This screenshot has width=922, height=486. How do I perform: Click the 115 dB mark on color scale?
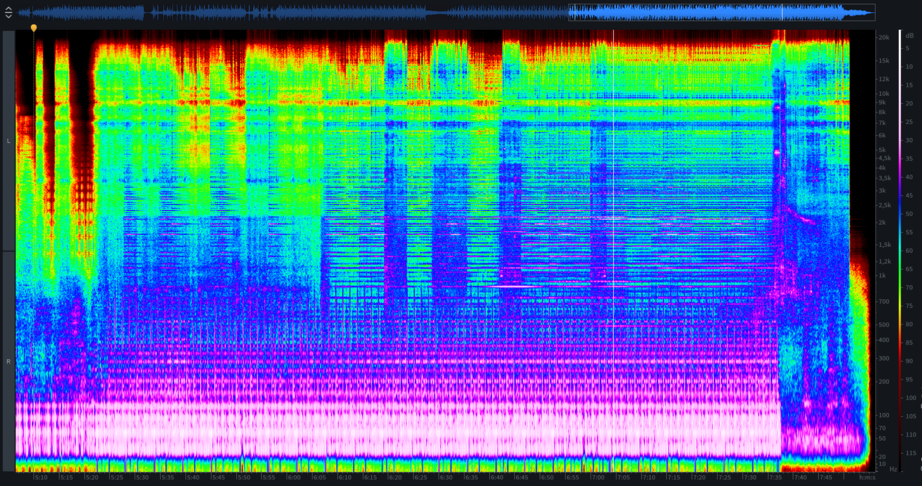point(909,453)
